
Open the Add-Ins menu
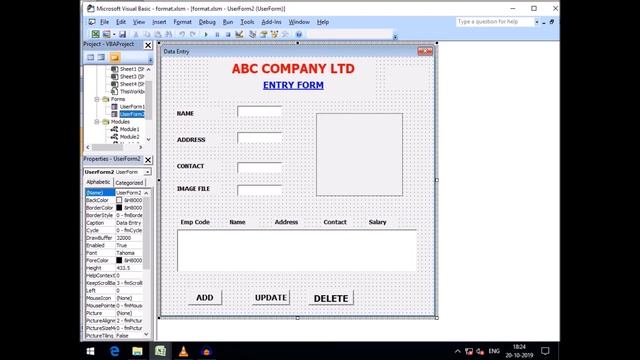271,22
